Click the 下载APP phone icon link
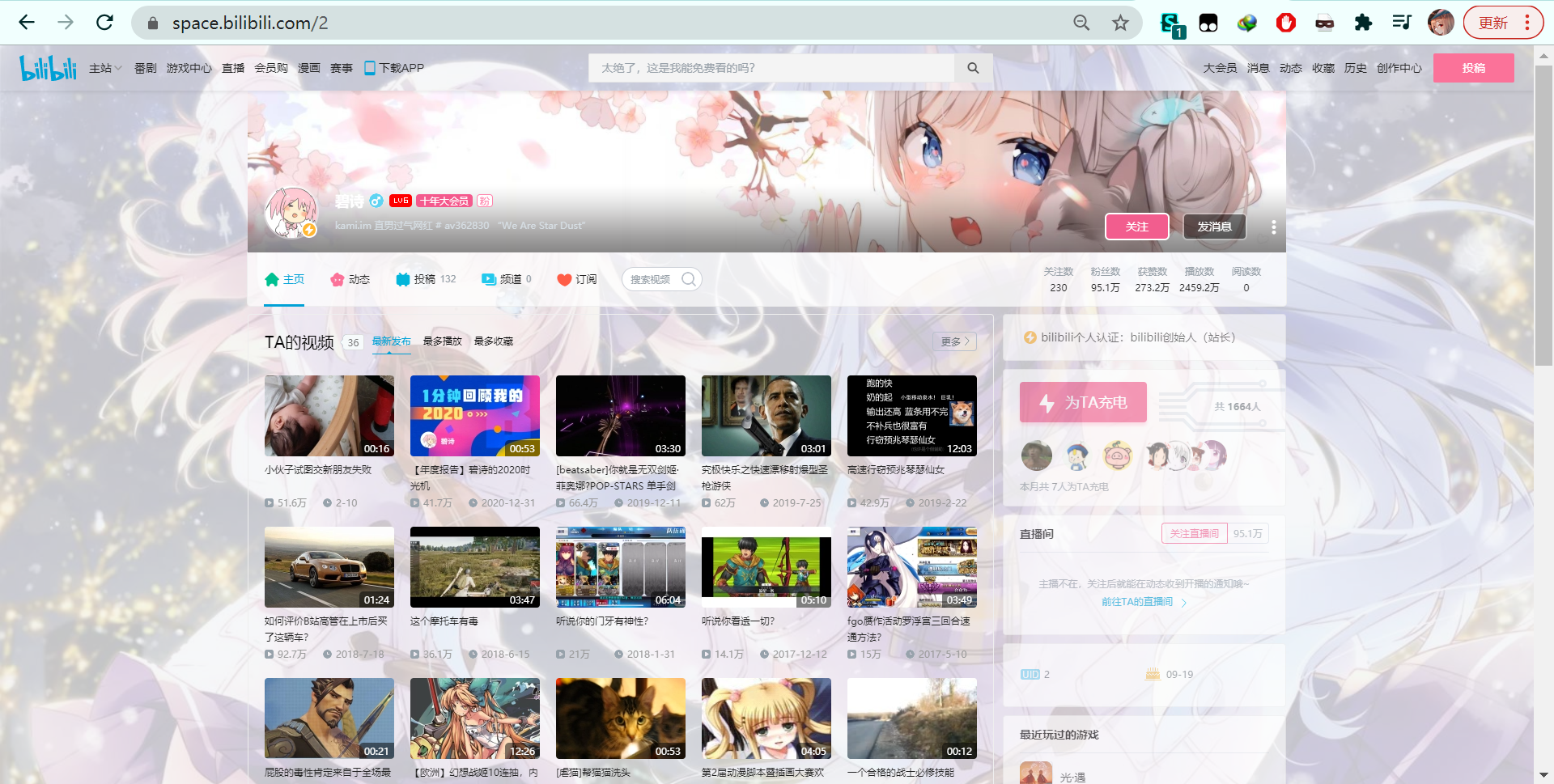The width and height of the screenshot is (1554, 784). [394, 68]
